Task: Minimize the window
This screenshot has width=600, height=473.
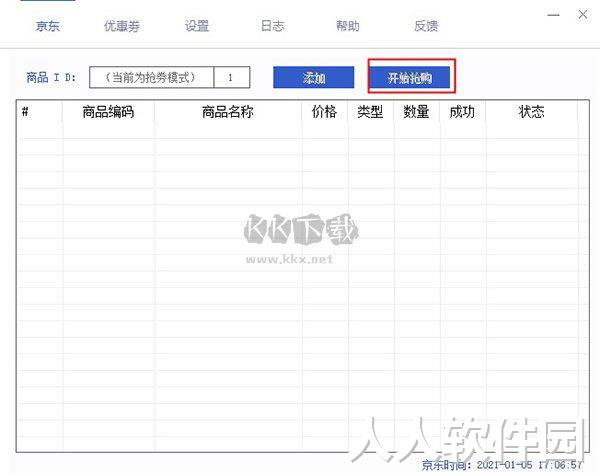Action: (553, 15)
